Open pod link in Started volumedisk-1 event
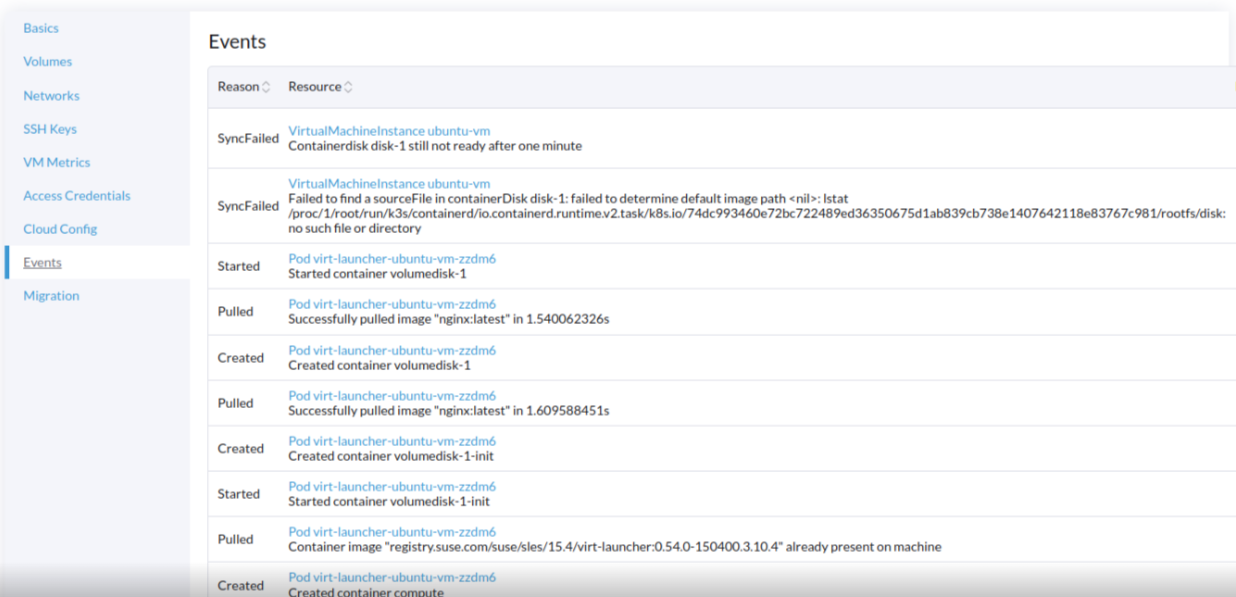This screenshot has width=1236, height=597. tap(392, 258)
